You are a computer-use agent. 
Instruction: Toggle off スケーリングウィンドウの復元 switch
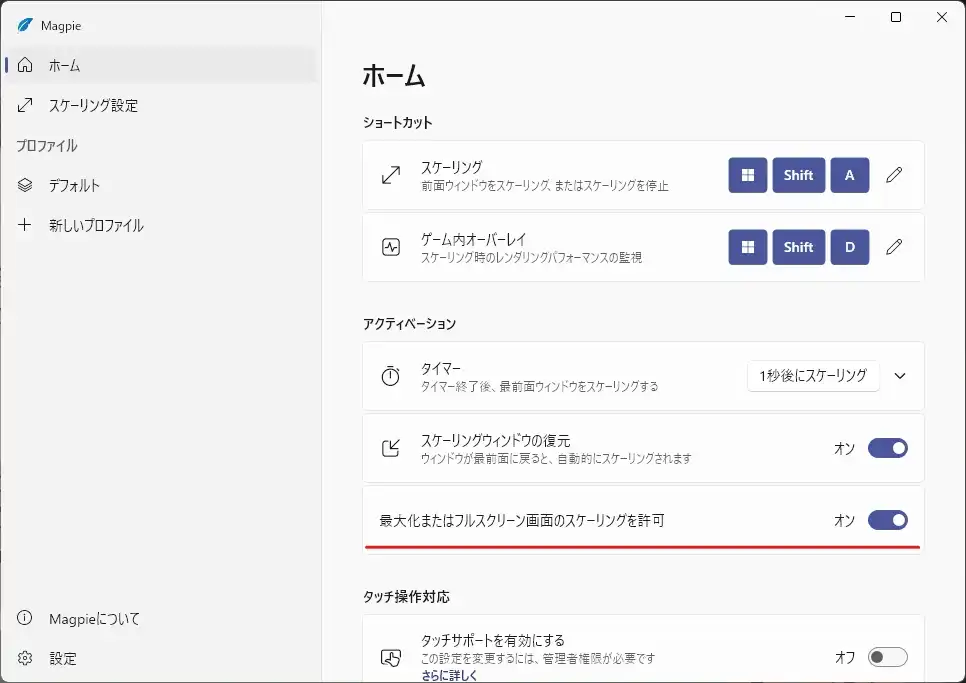tap(887, 448)
